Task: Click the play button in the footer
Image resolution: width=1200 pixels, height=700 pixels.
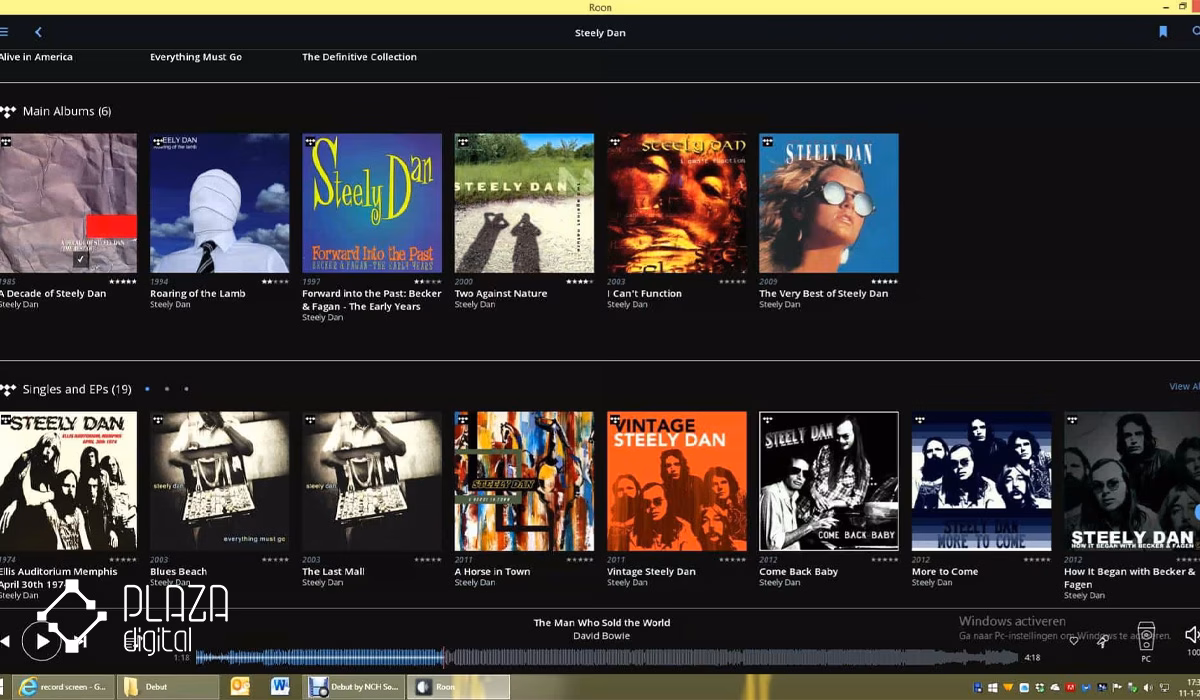Action: tap(41, 640)
